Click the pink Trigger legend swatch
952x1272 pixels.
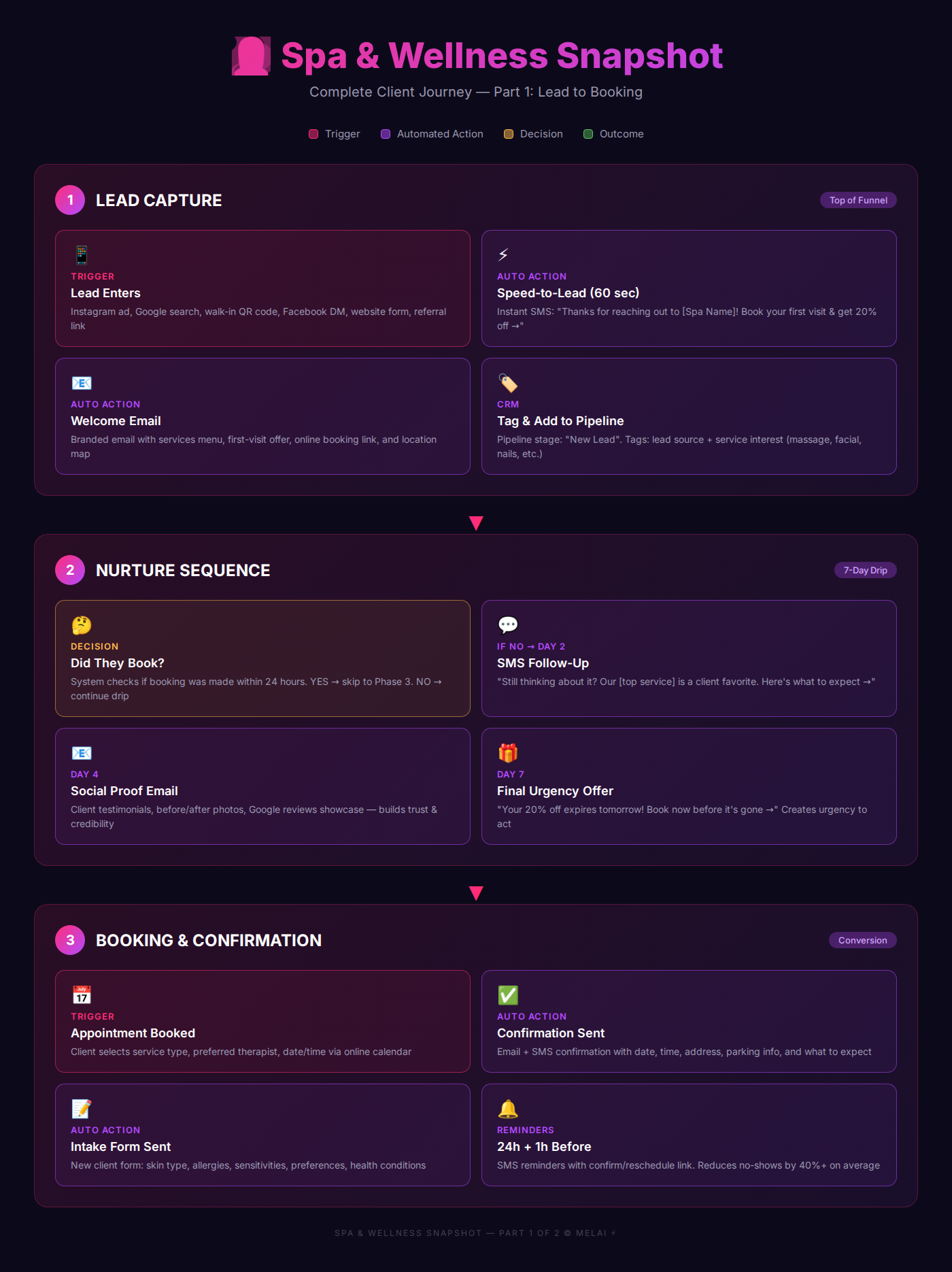click(x=313, y=134)
